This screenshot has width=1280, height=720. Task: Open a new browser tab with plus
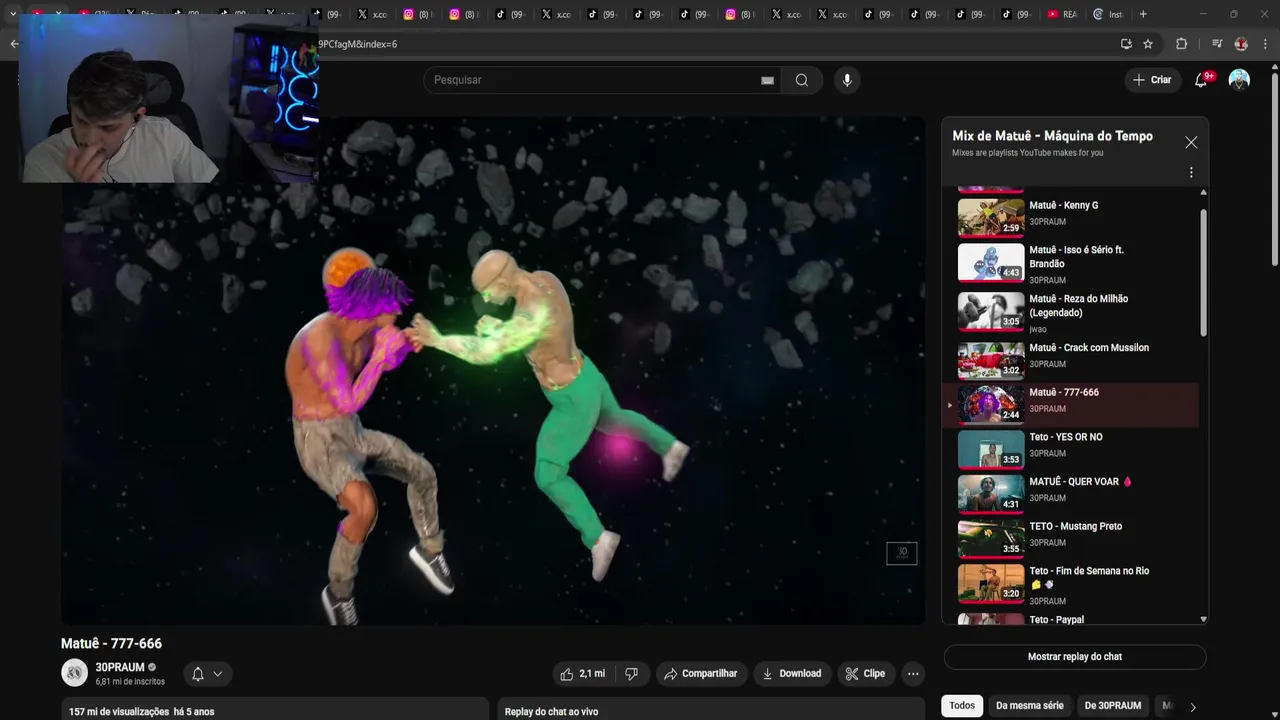point(1143,14)
